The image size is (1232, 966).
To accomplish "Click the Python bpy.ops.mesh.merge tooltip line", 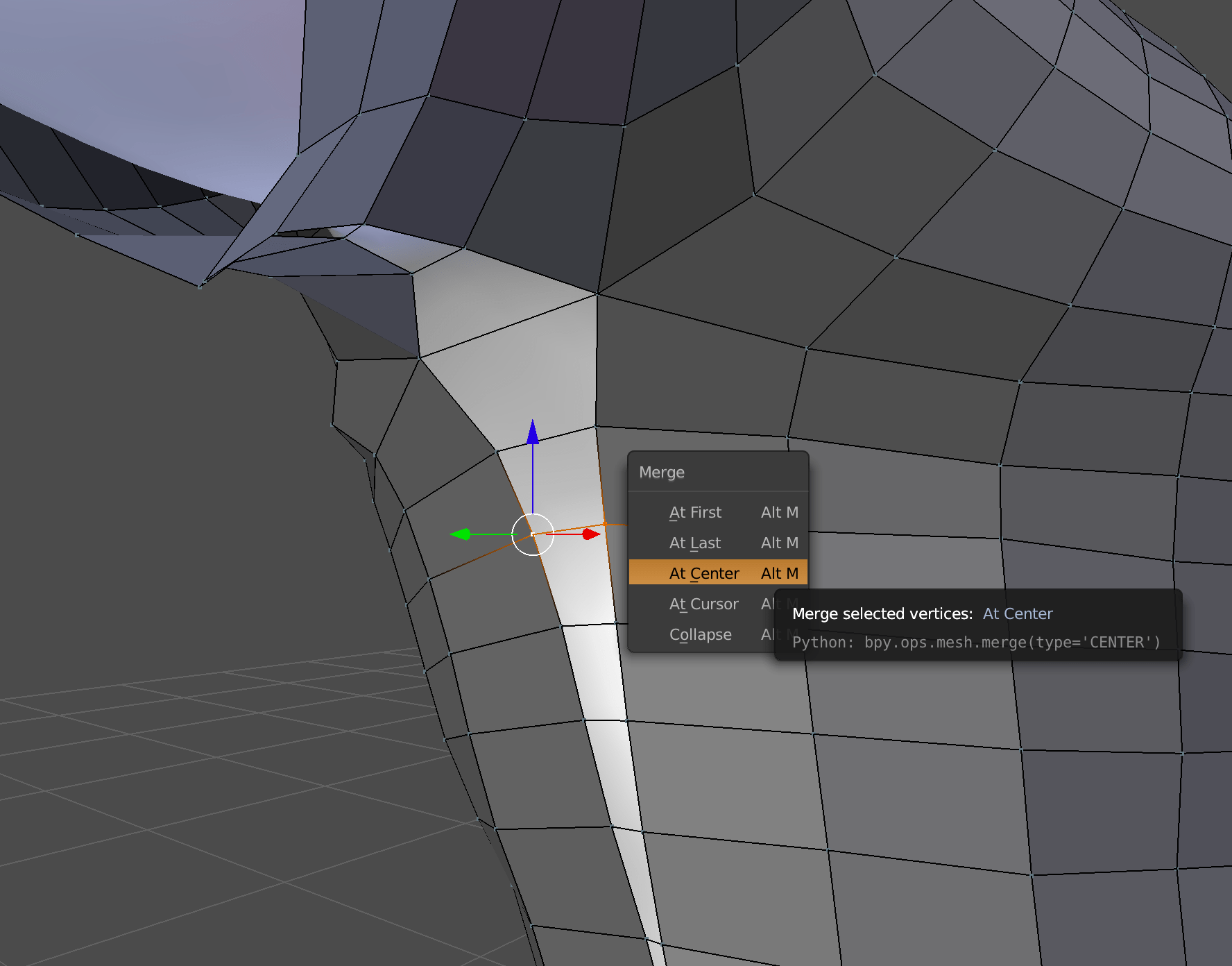I will tap(976, 642).
